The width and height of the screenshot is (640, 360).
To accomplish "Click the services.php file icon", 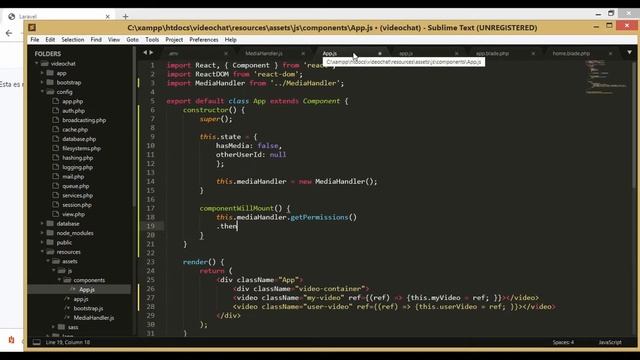I will coord(56,195).
